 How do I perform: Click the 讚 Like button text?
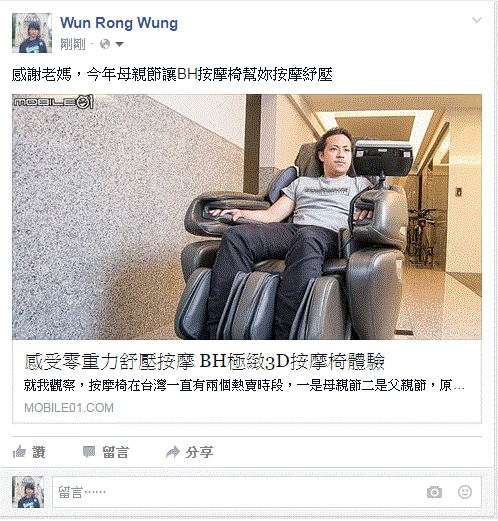pyautogui.click(x=39, y=452)
